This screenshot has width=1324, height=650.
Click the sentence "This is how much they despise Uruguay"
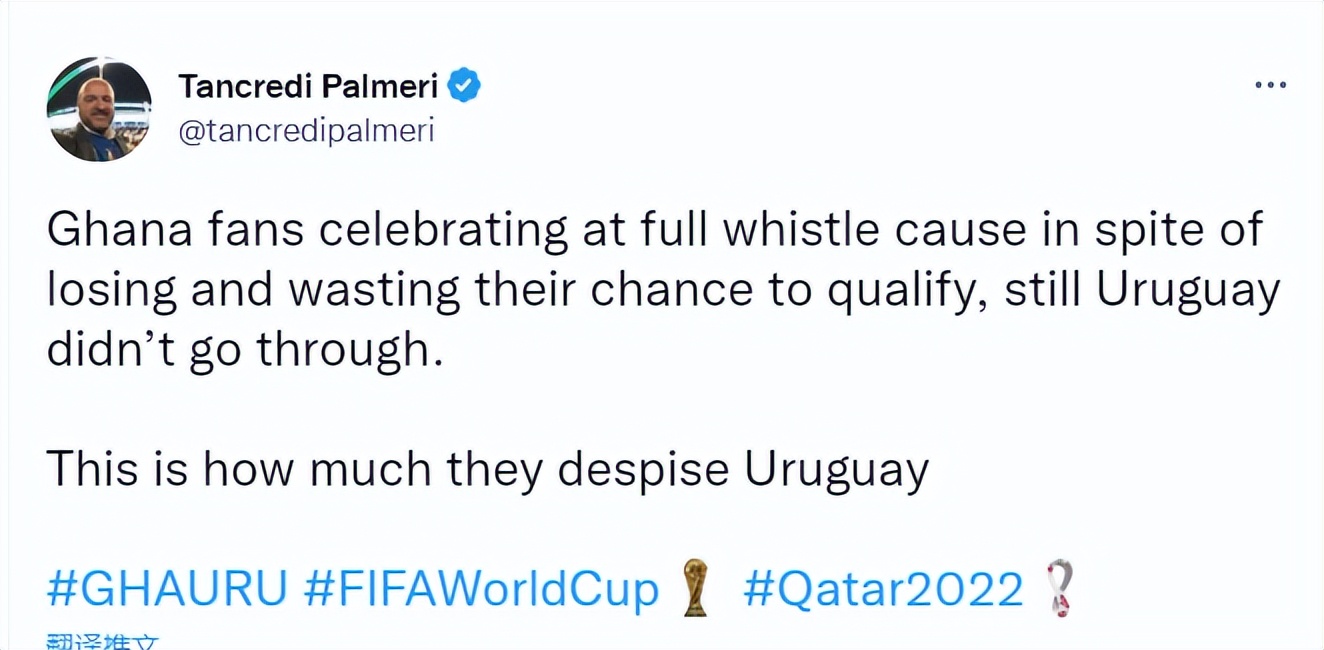coord(488,469)
